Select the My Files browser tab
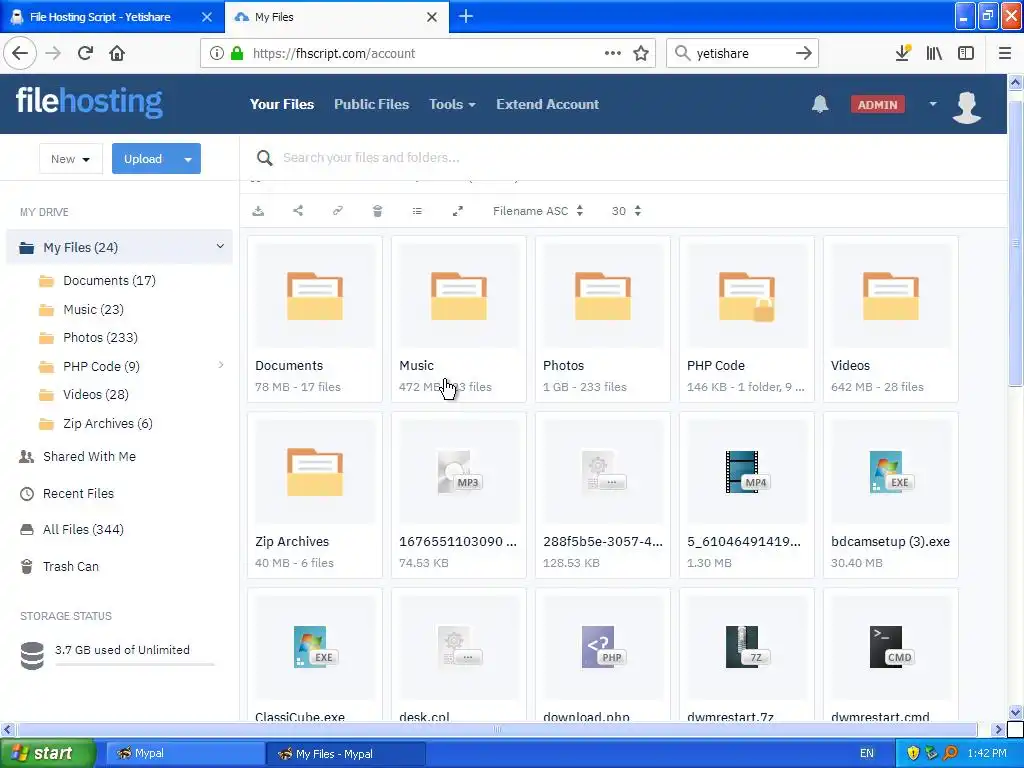1024x768 pixels. [x=336, y=17]
